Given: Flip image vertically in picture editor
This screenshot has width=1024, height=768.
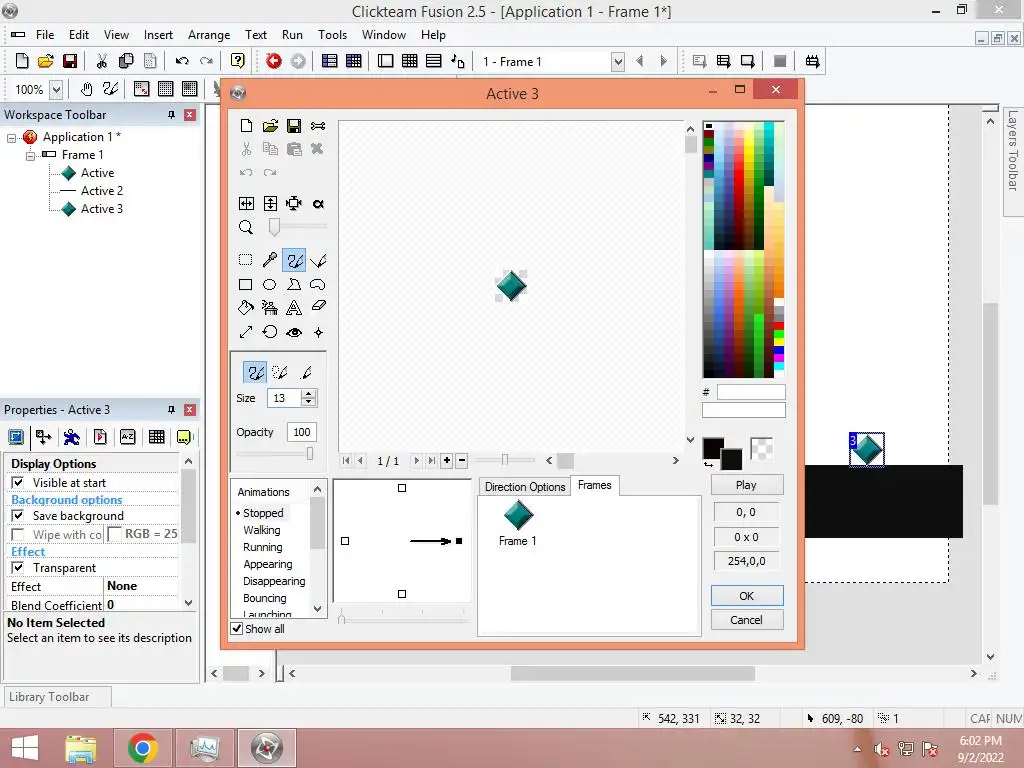Looking at the screenshot, I should pyautogui.click(x=270, y=204).
